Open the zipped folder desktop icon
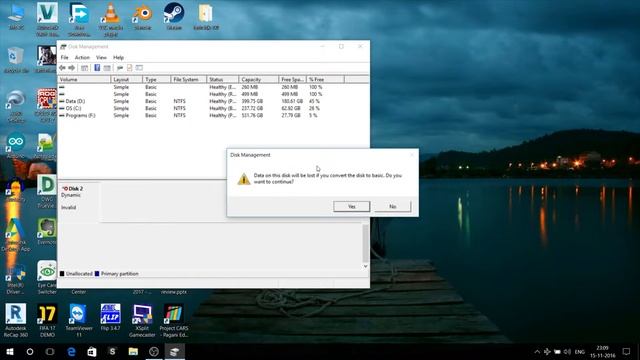This screenshot has width=640, height=360. coord(206,16)
